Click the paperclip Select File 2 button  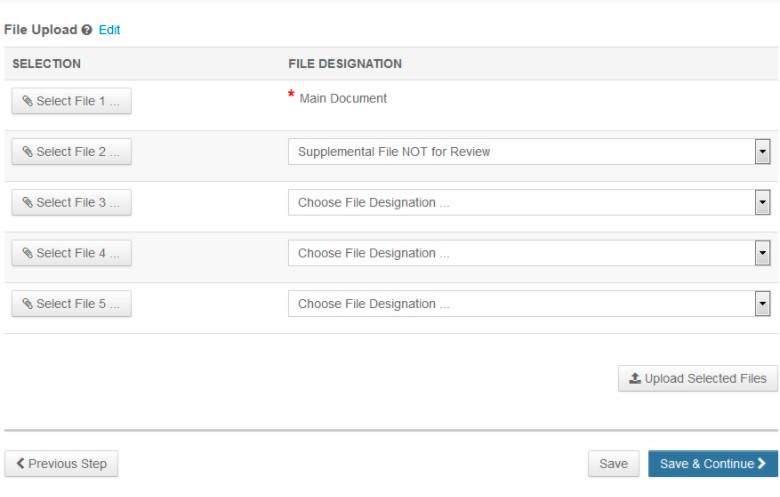click(x=71, y=152)
